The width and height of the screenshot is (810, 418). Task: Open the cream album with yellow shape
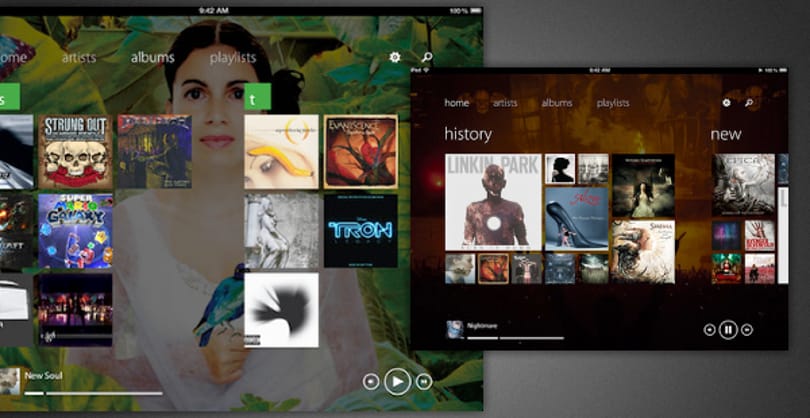(282, 151)
